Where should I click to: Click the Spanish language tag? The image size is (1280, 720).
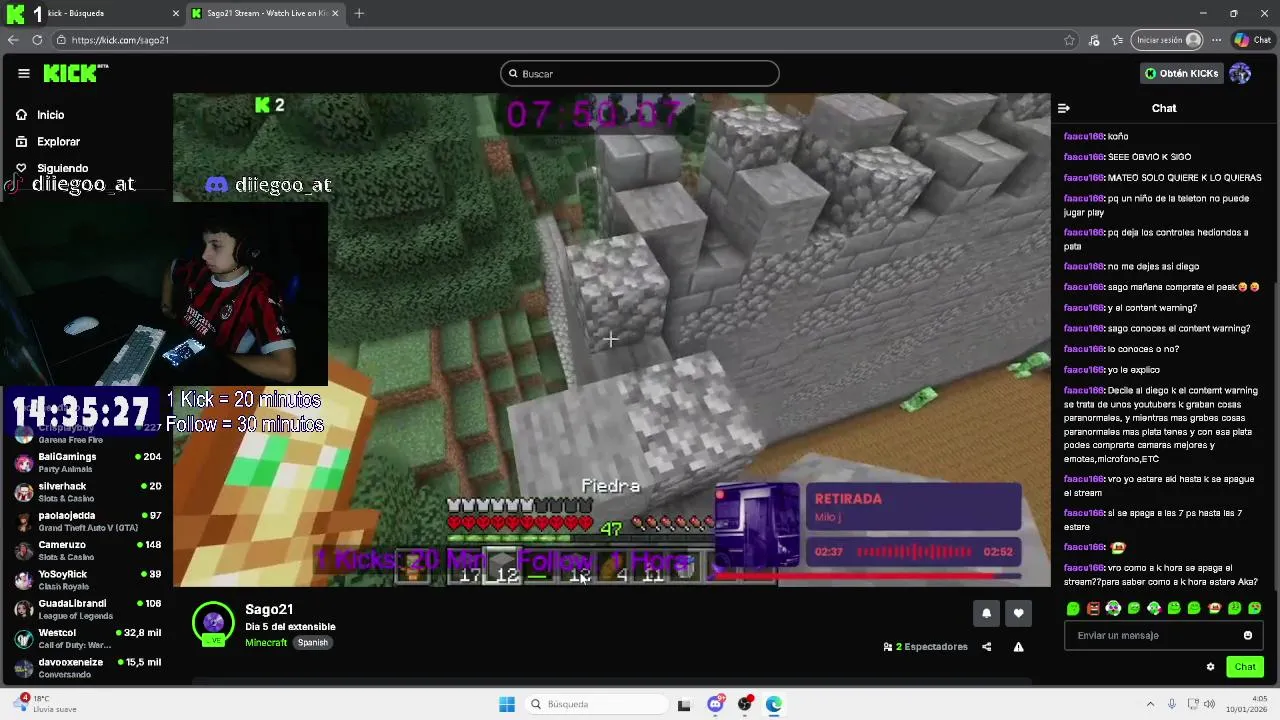coord(312,642)
